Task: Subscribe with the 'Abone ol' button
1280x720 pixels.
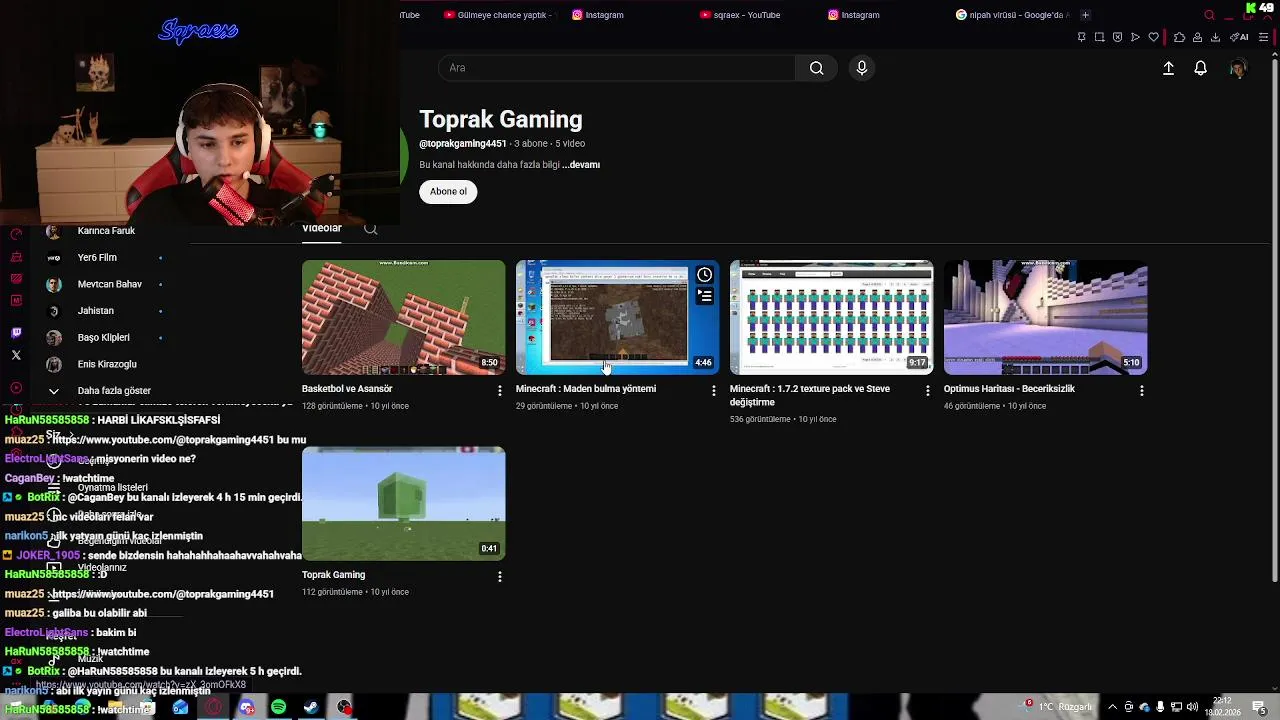Action: 448,192
